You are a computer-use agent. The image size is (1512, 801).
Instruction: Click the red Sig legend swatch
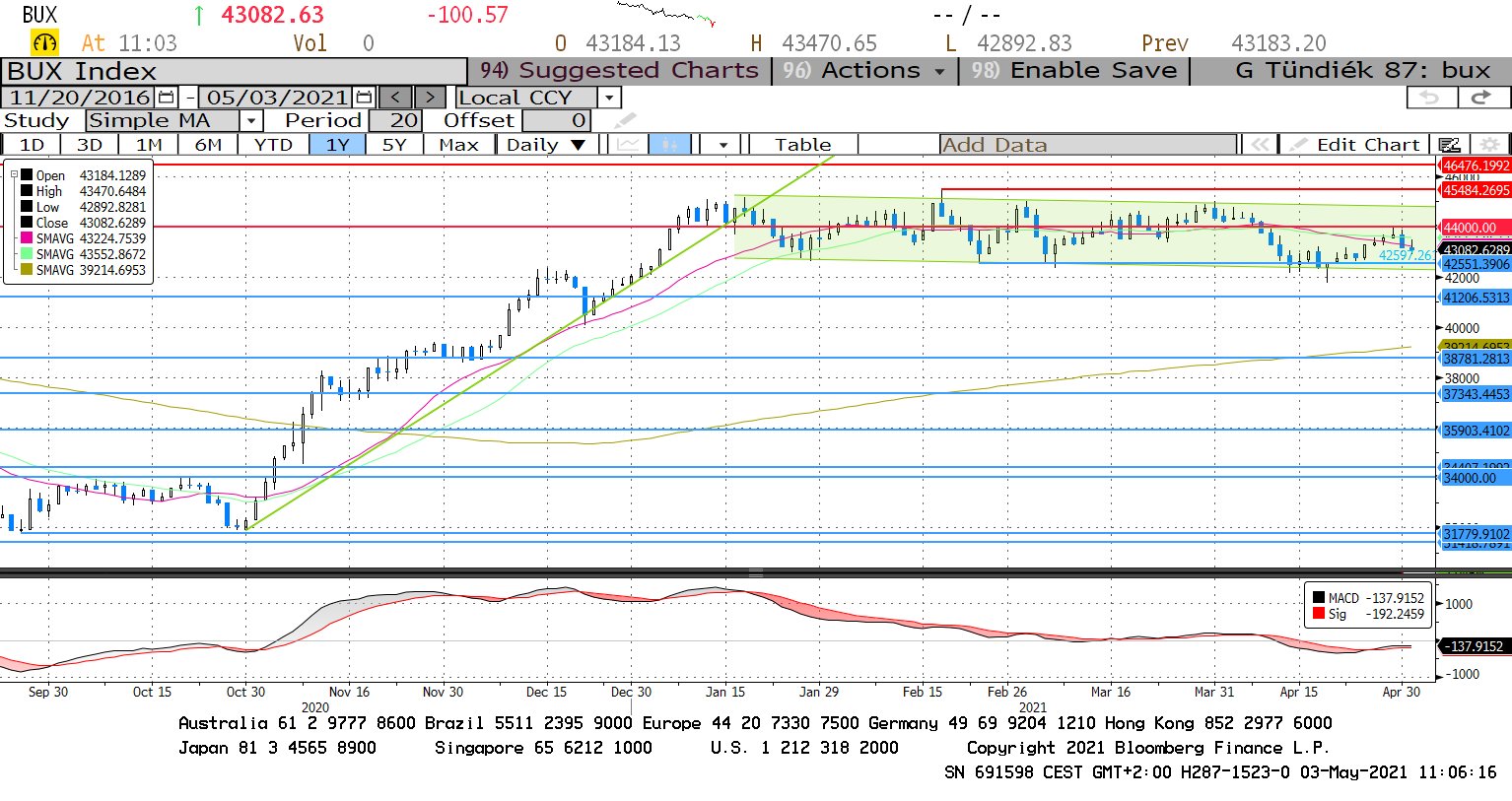coord(1318,614)
